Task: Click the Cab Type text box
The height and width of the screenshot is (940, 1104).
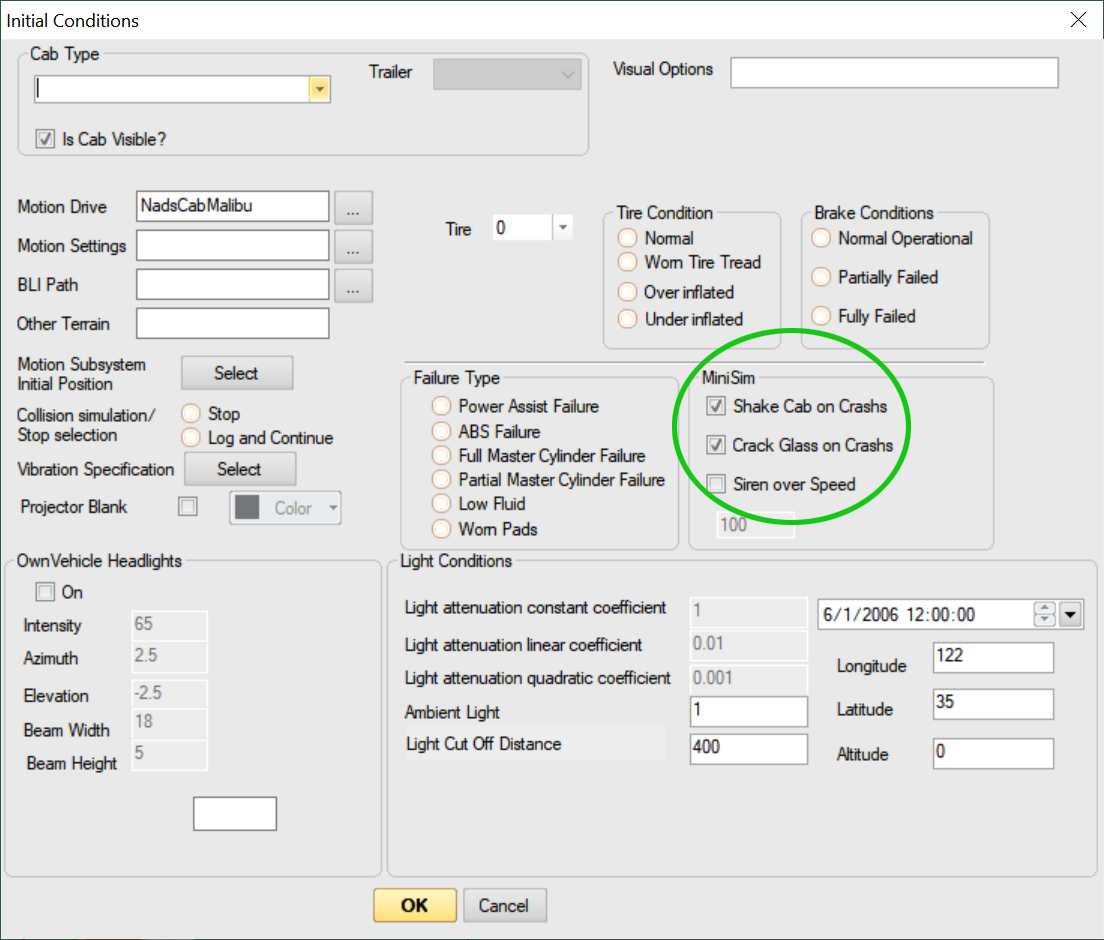Action: coord(172,89)
